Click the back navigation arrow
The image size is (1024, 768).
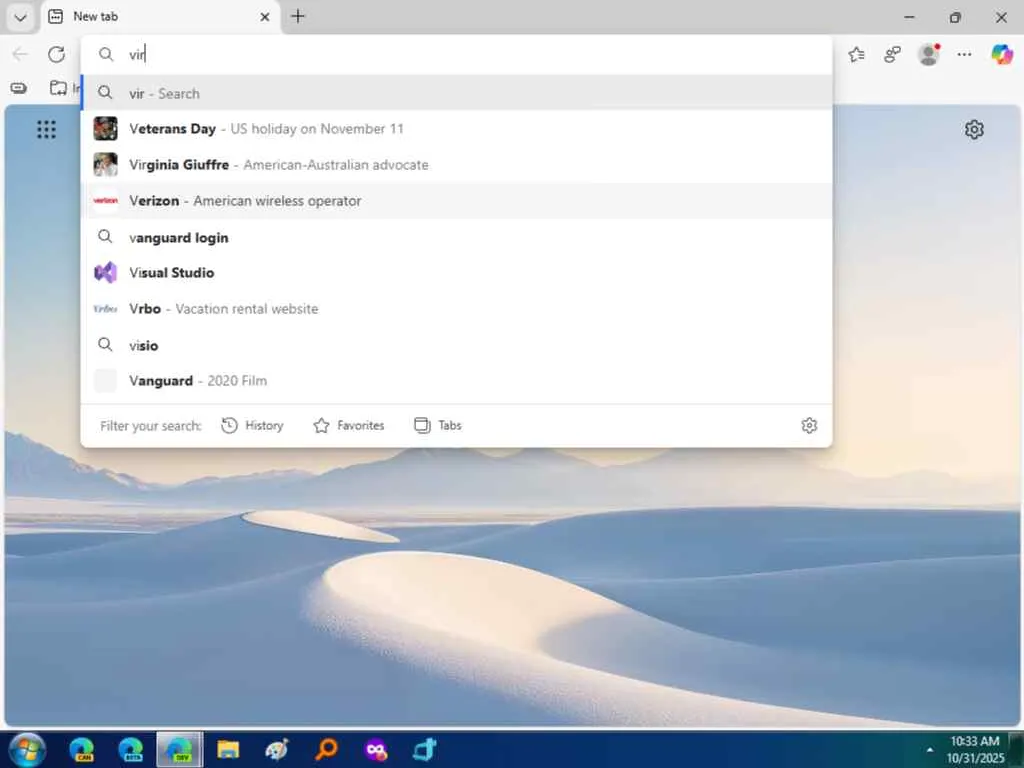20,54
